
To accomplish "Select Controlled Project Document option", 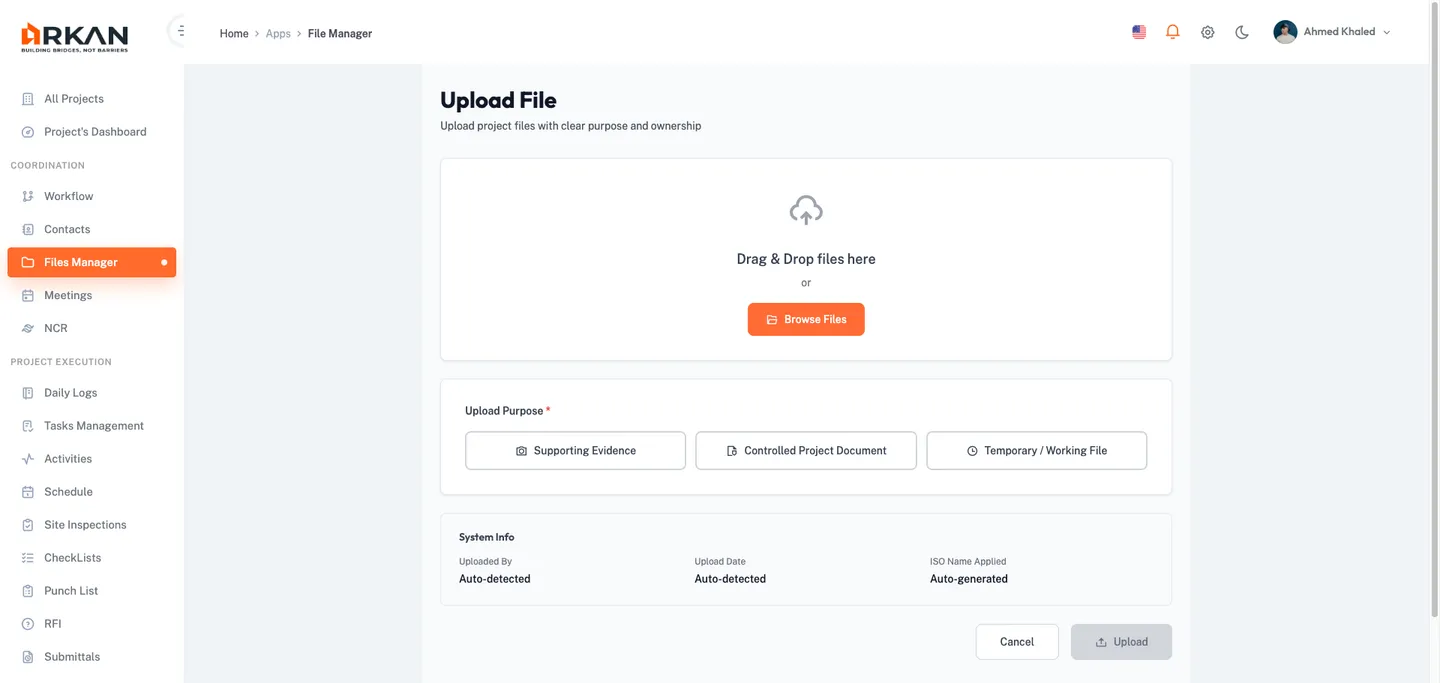I will click(806, 450).
